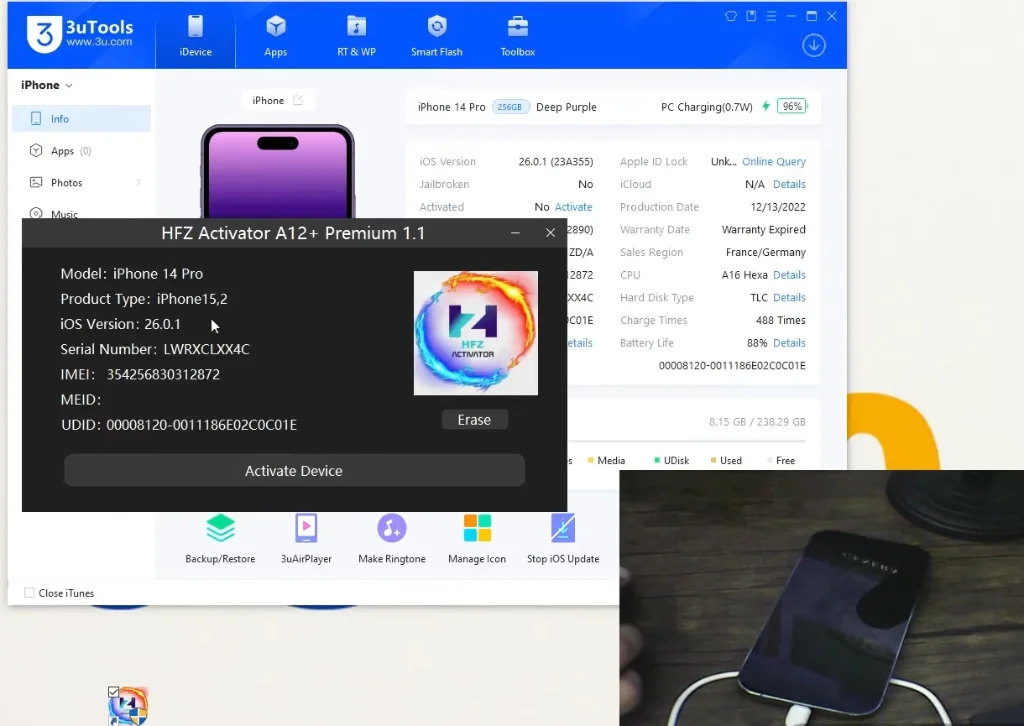Click the Media storage legend swatch
This screenshot has height=726, width=1024.
[590, 460]
